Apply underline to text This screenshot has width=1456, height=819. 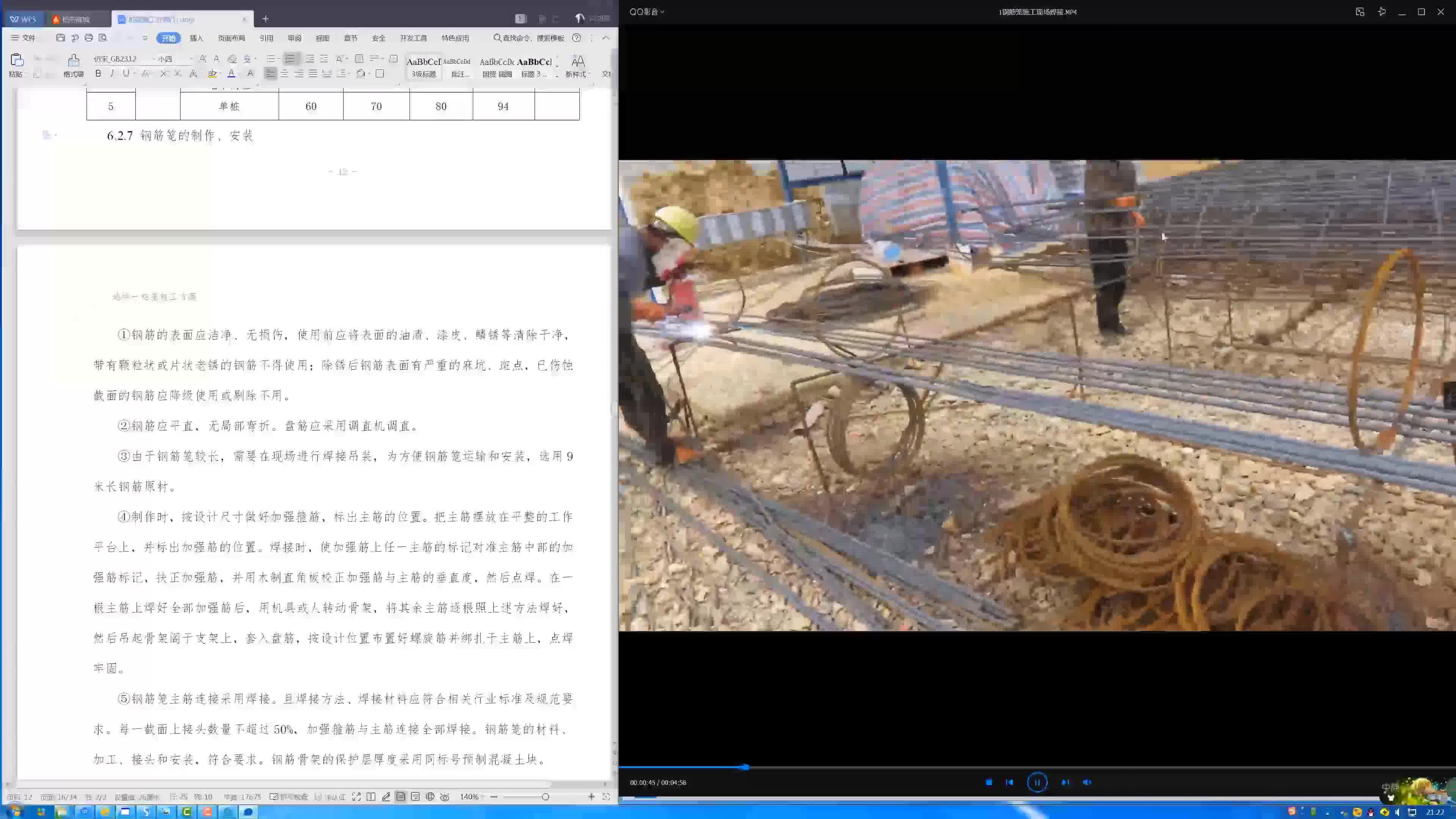tap(126, 74)
